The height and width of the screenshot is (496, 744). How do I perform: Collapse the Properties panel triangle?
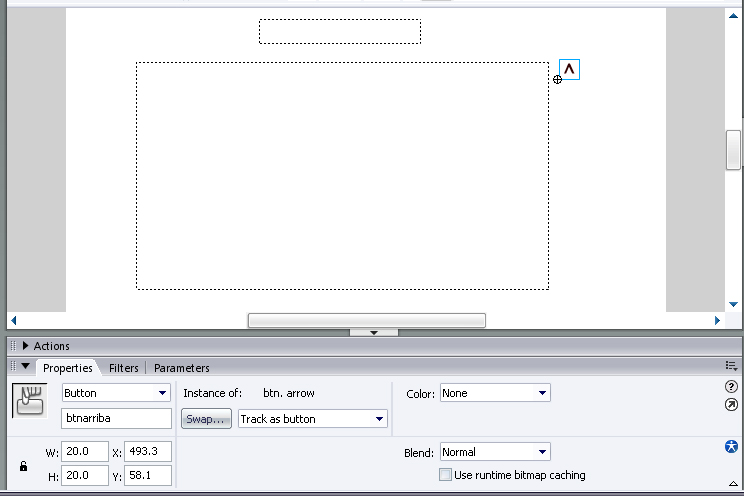pyautogui.click(x=26, y=366)
